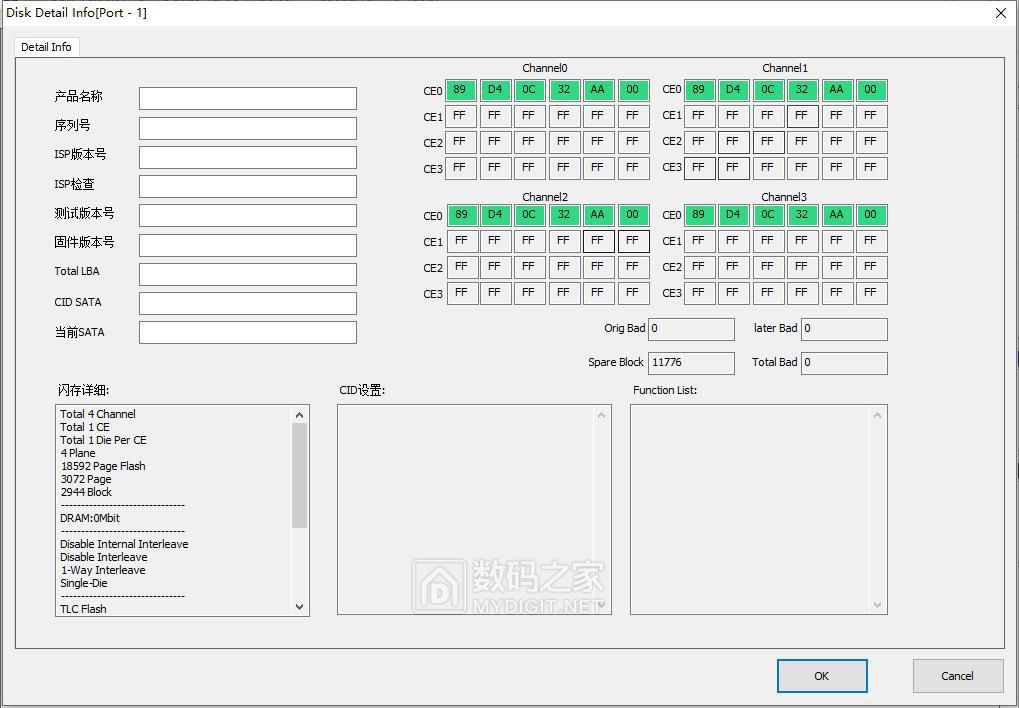Select the Total Bad value field
The height and width of the screenshot is (708, 1019).
(844, 363)
